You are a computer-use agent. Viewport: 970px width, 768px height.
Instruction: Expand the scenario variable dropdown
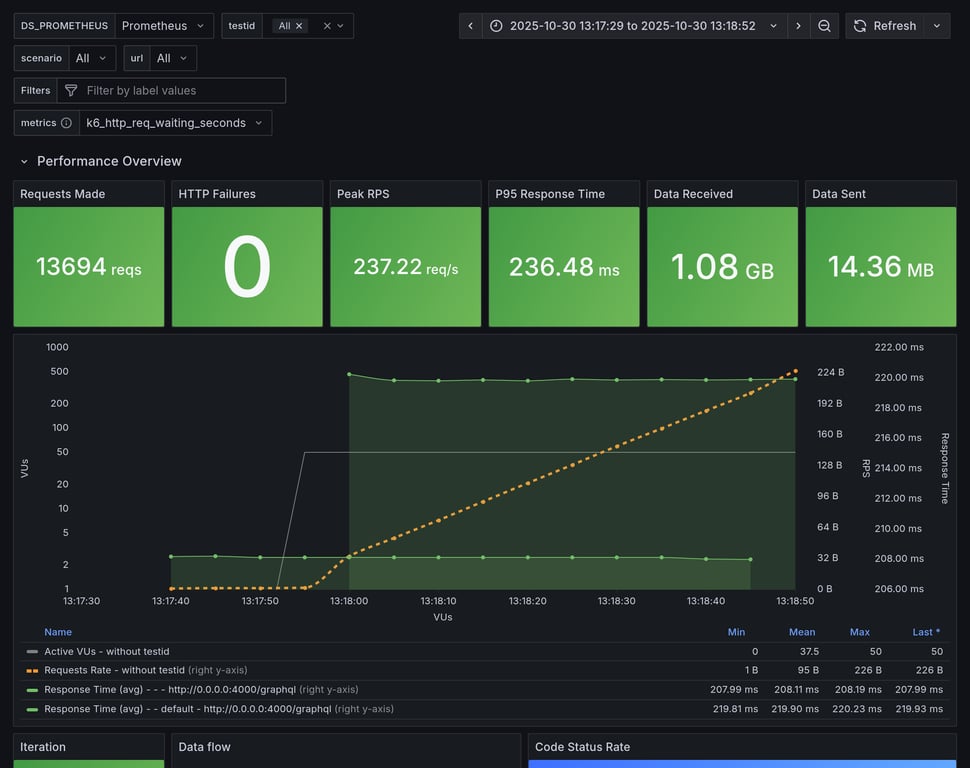click(92, 58)
